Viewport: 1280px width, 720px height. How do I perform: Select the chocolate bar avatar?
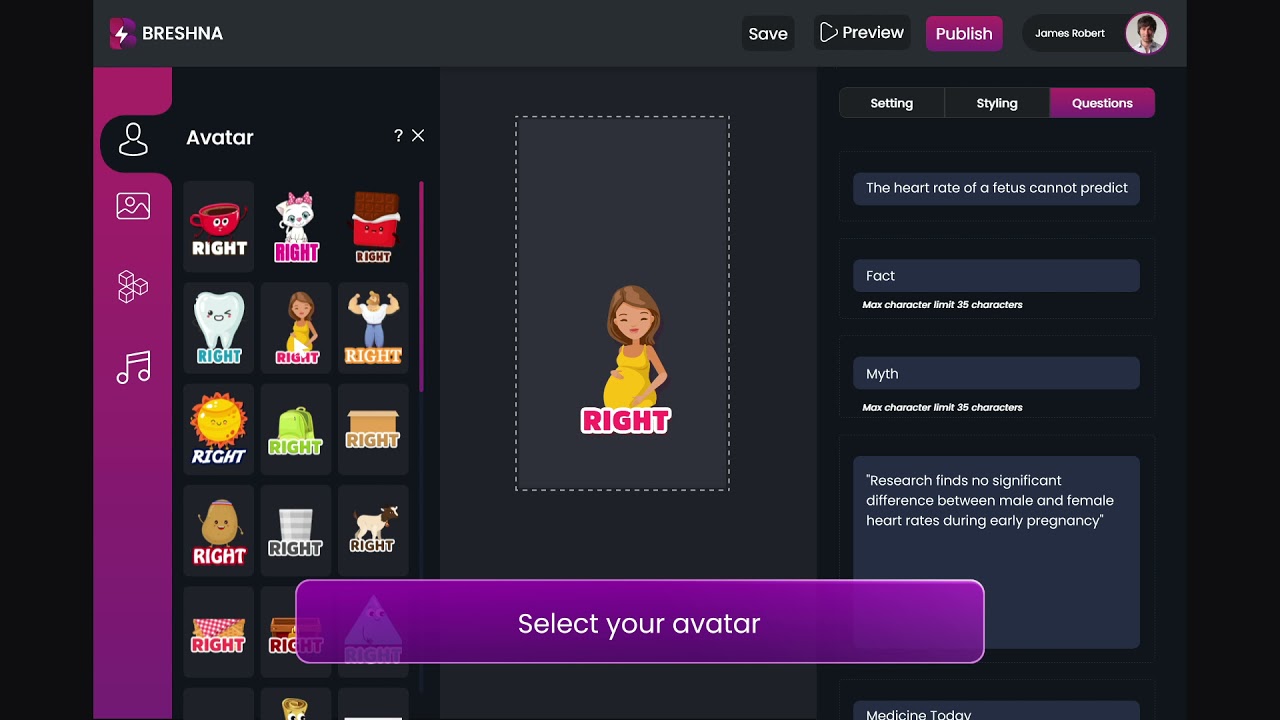click(373, 227)
